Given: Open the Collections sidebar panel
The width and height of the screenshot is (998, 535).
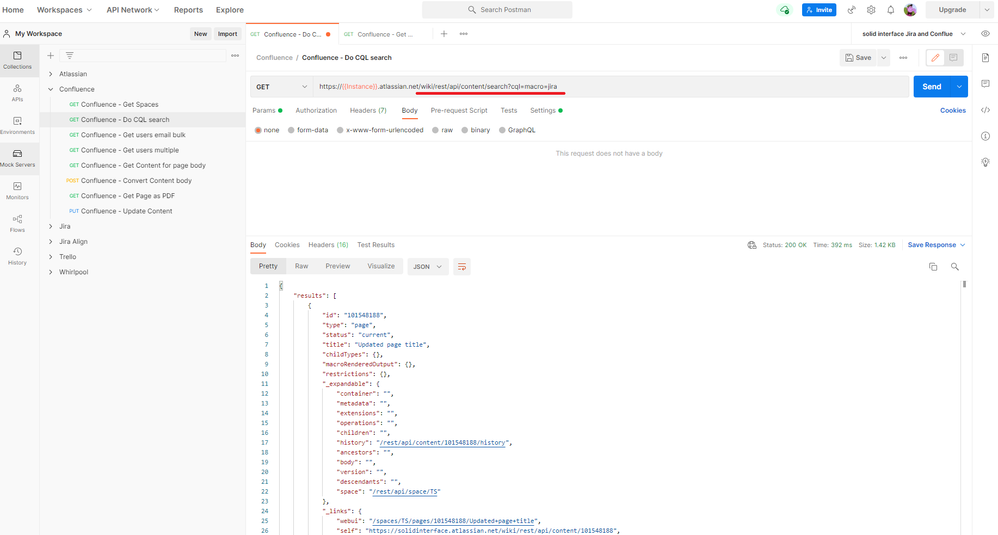Looking at the screenshot, I should (x=17, y=60).
